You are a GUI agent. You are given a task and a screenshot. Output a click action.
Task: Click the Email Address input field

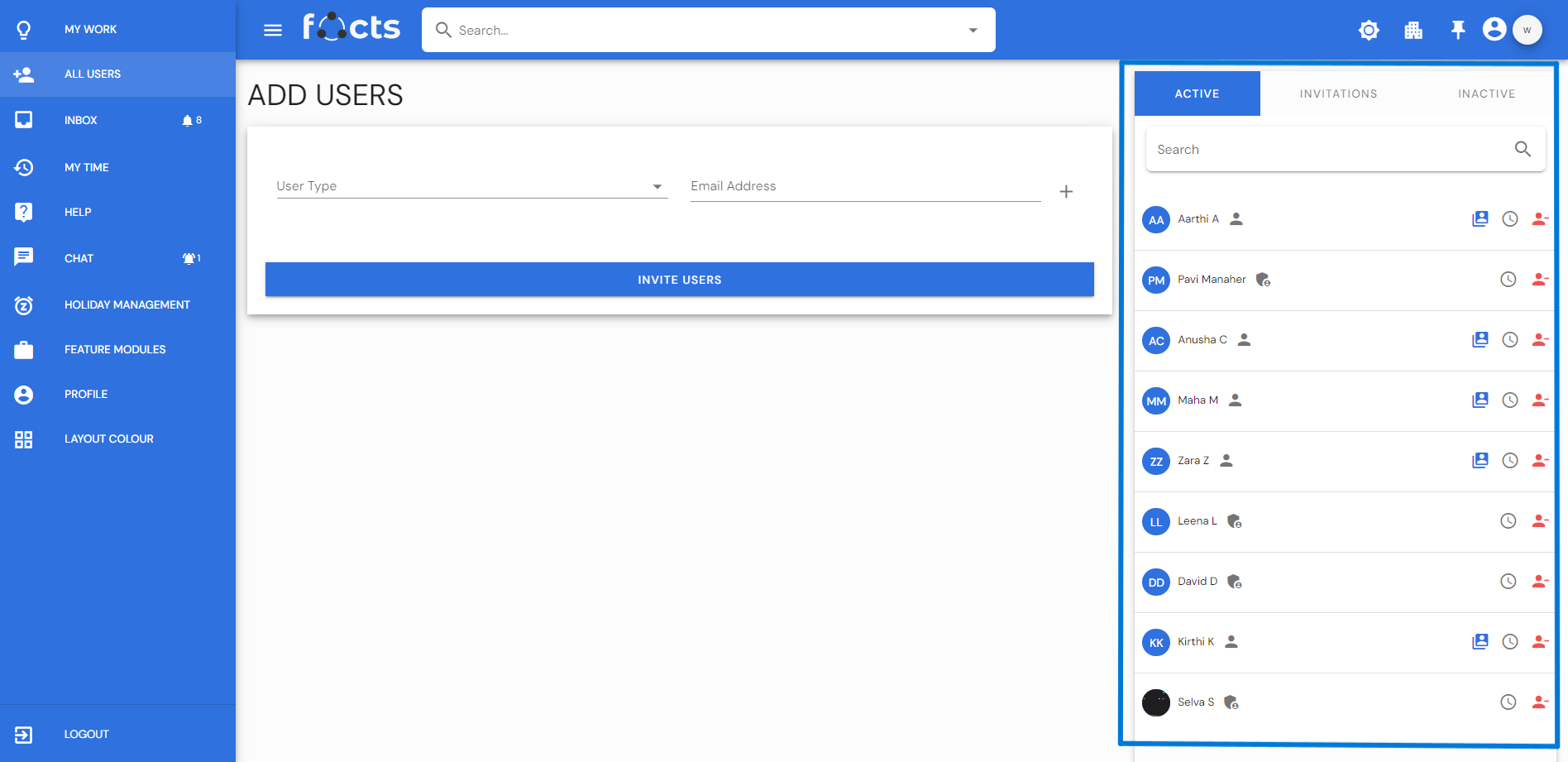(864, 186)
